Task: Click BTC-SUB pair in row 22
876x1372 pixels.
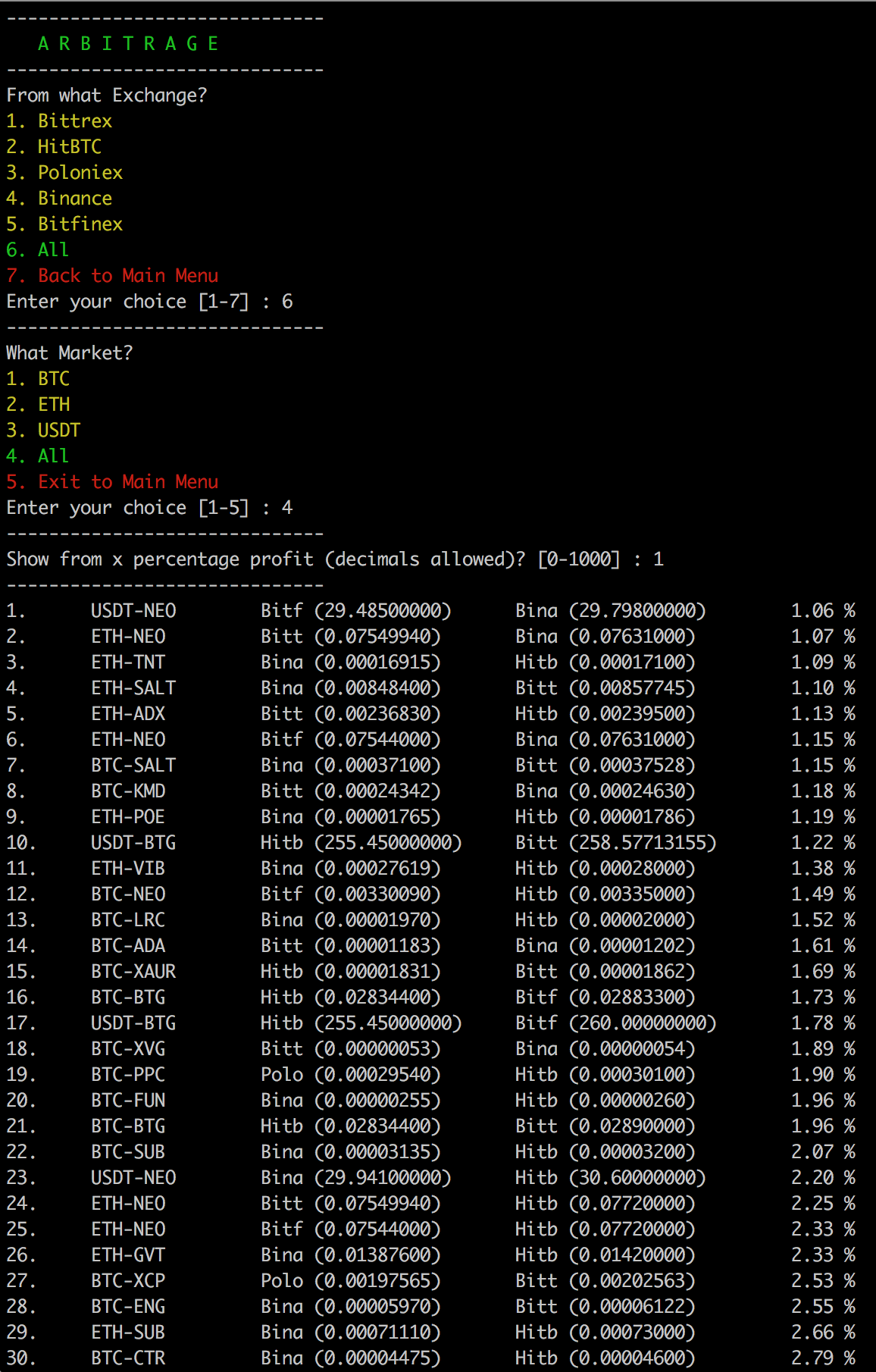Action: coord(128,1152)
